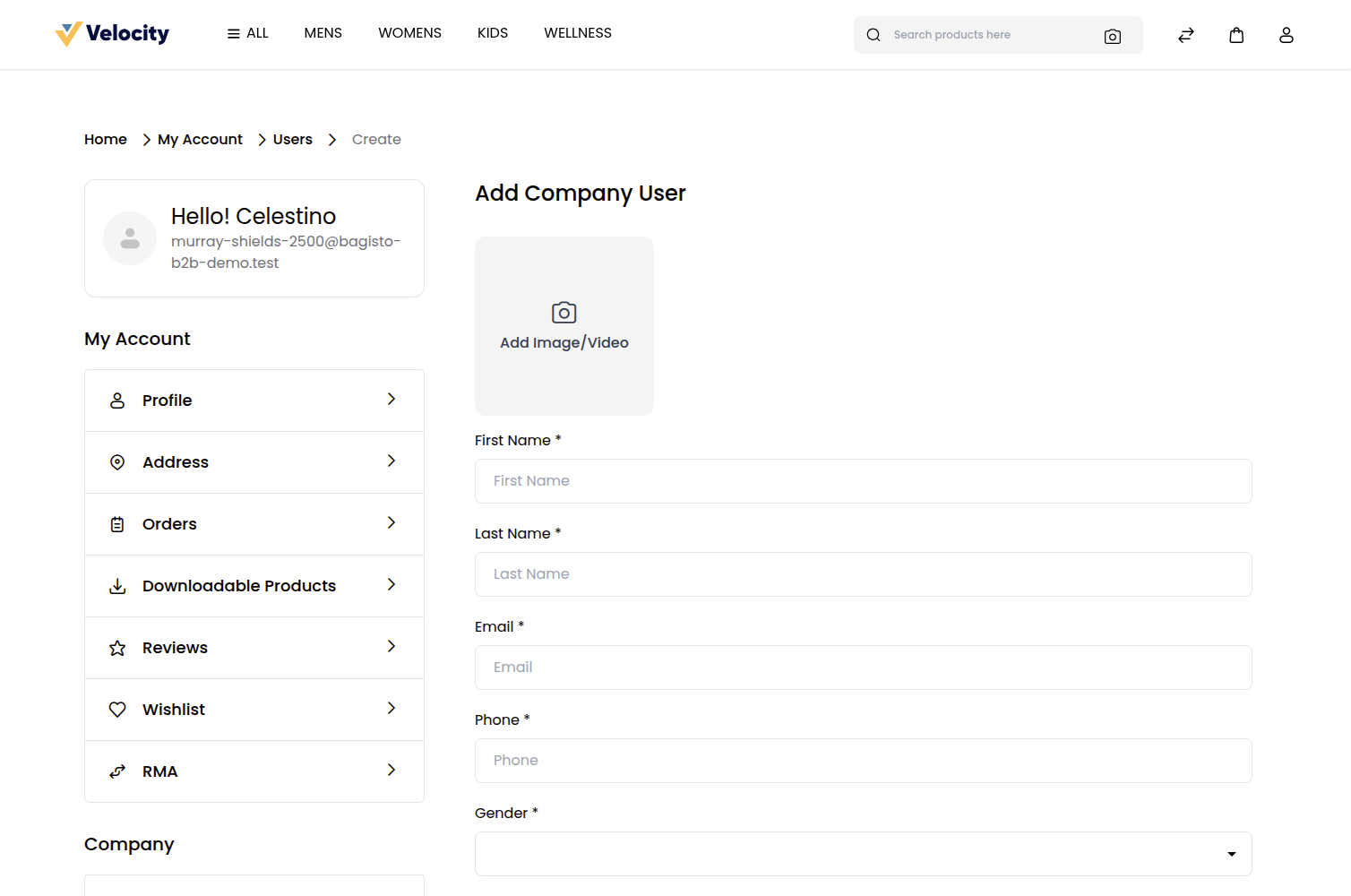The width and height of the screenshot is (1351, 896).
Task: Open the shopping bag cart icon
Action: (1236, 35)
